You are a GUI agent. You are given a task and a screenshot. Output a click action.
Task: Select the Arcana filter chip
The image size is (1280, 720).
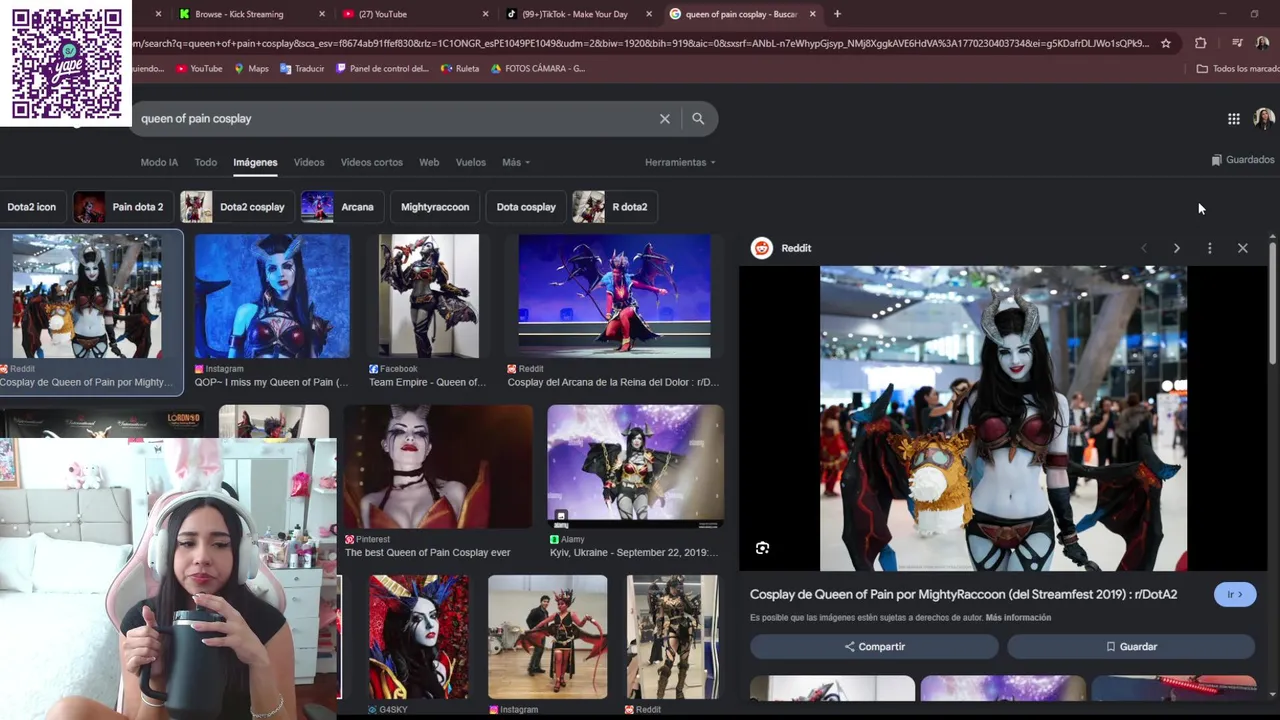pyautogui.click(x=340, y=207)
